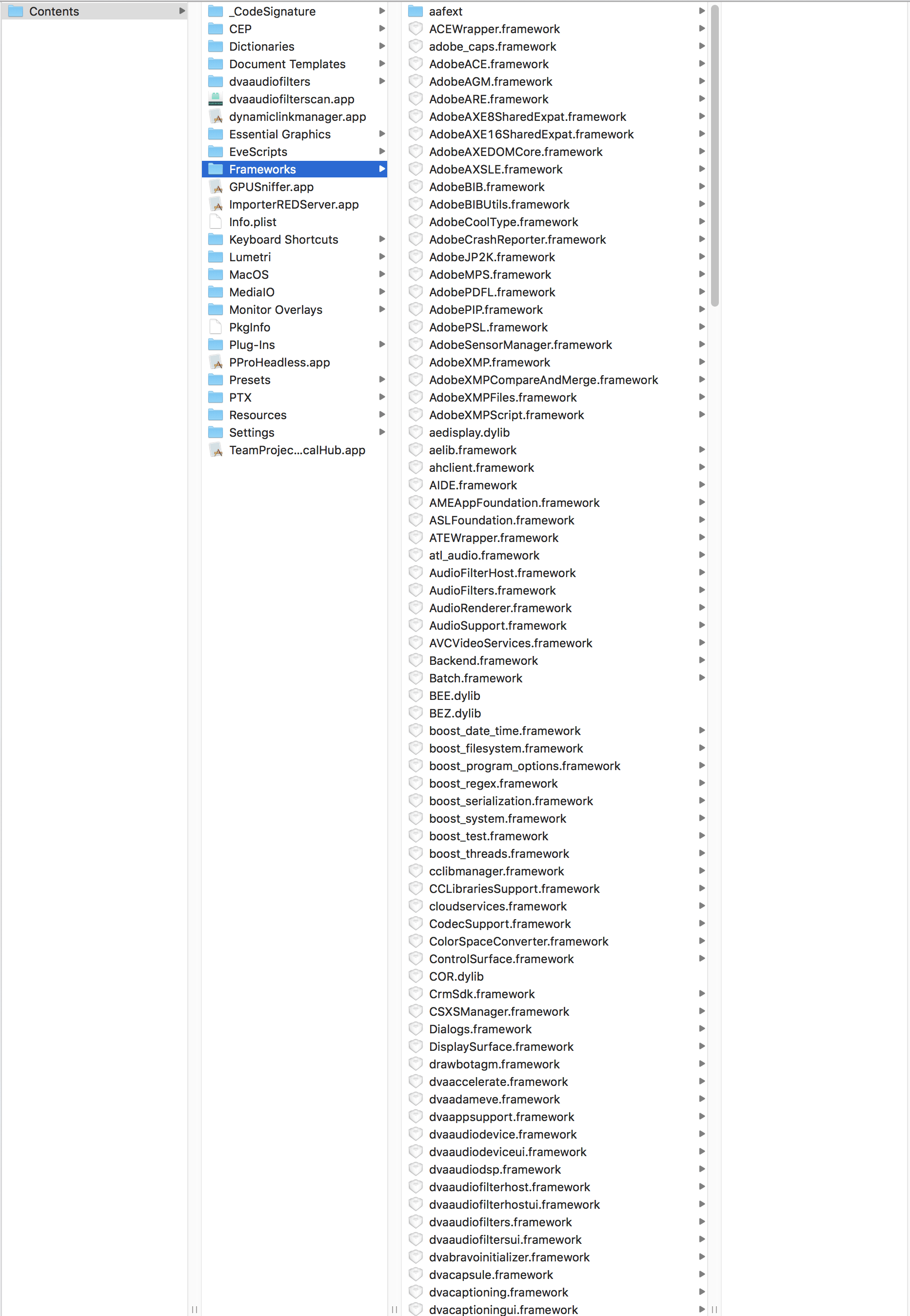The image size is (910, 1316).
Task: Click the PTX folder icon
Action: click(216, 397)
